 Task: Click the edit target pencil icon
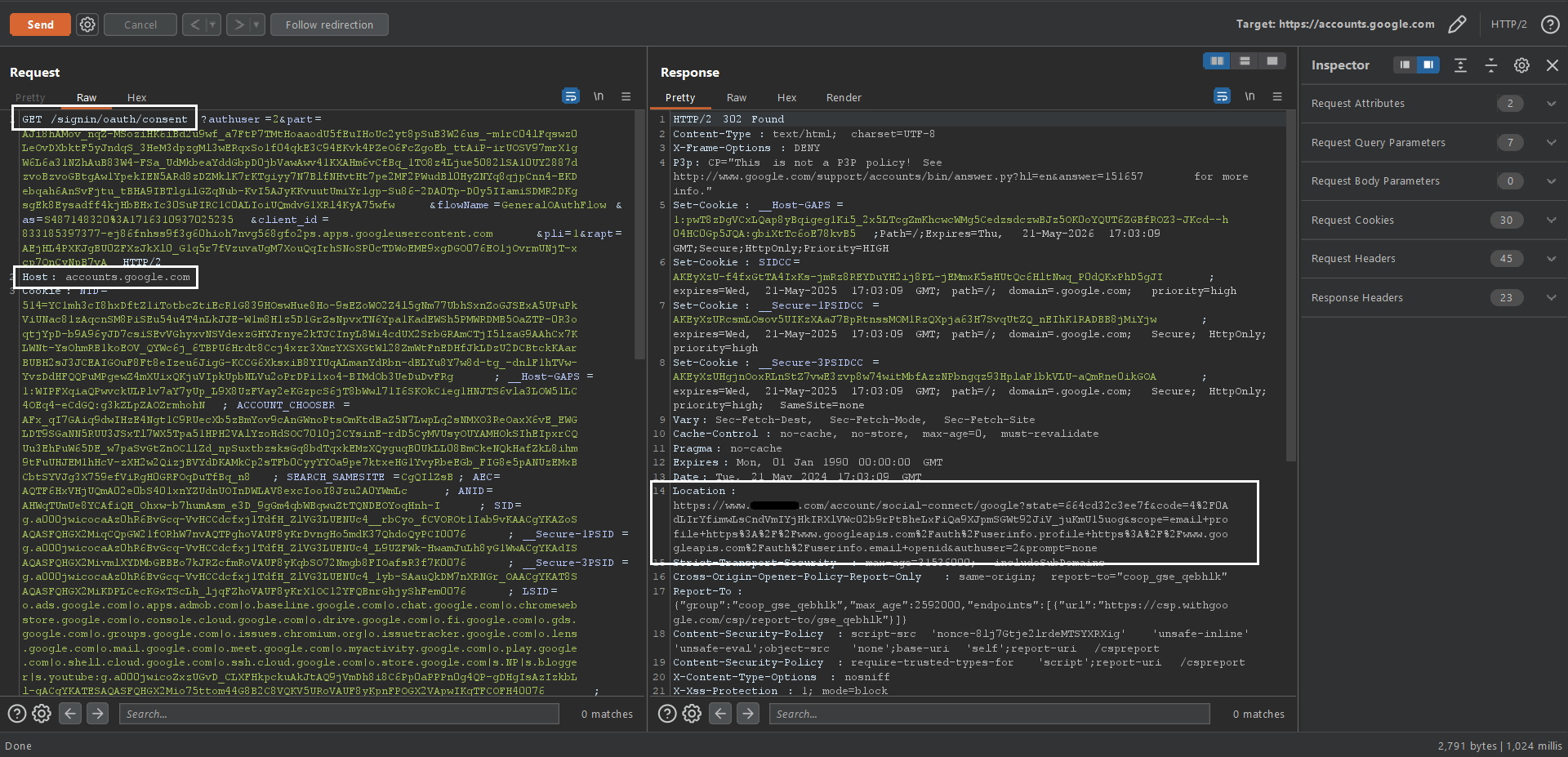1457,24
